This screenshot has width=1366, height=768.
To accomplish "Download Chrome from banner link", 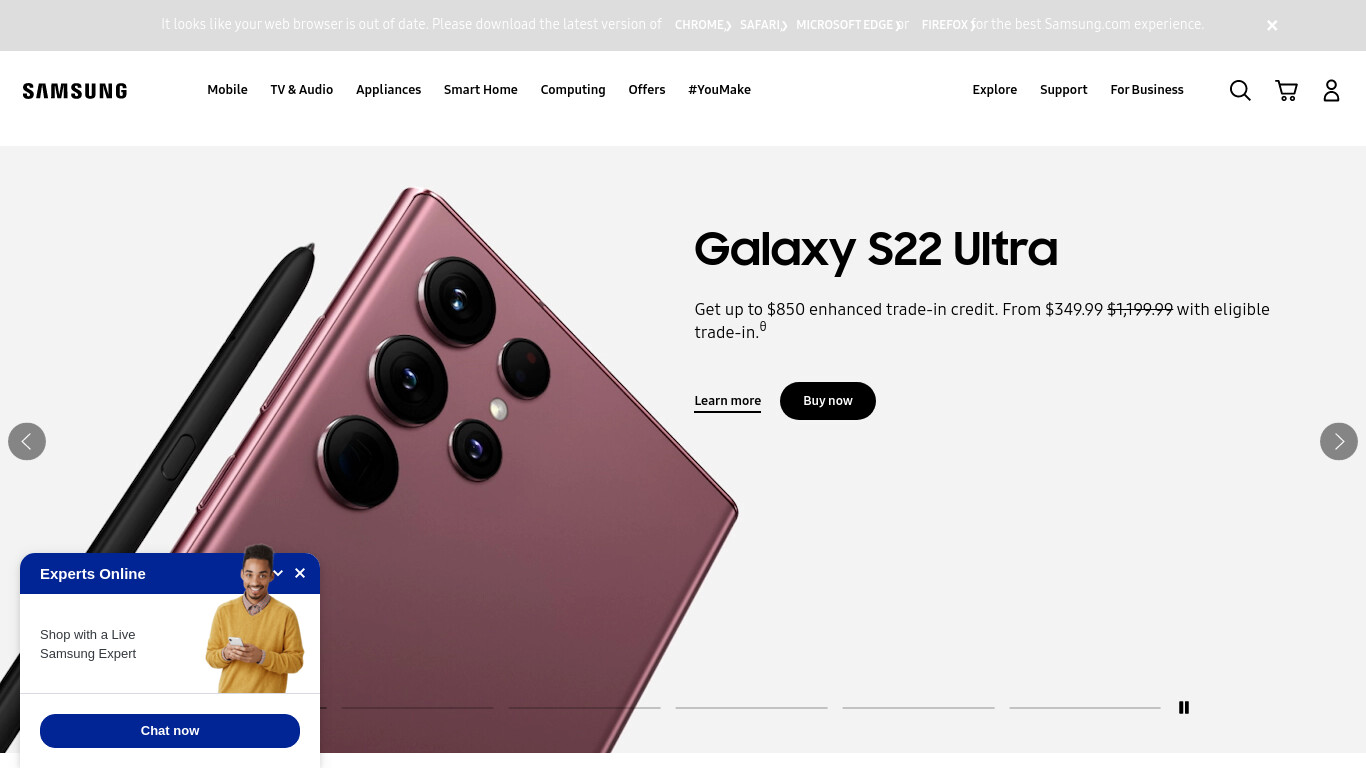I will pyautogui.click(x=702, y=25).
